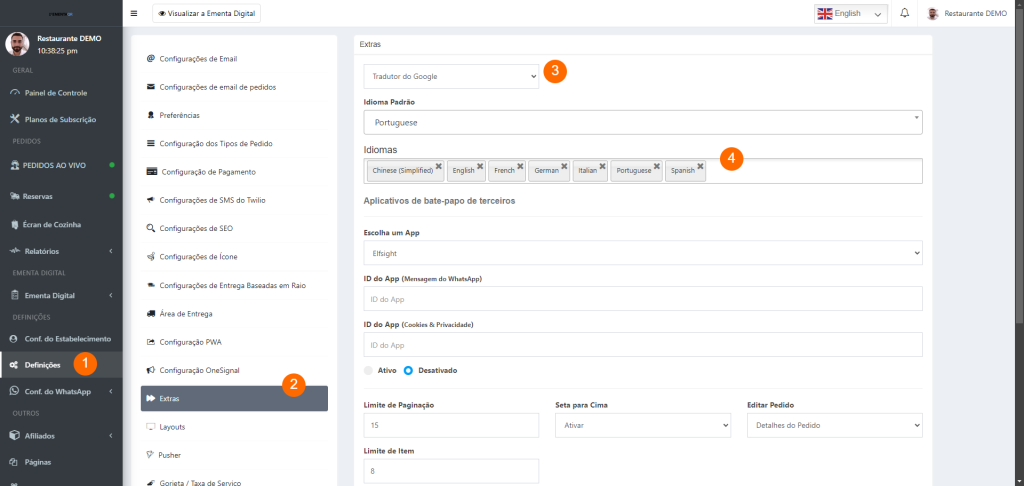Viewport: 1024px width, 486px height.
Task: Open the notification bell
Action: [904, 14]
